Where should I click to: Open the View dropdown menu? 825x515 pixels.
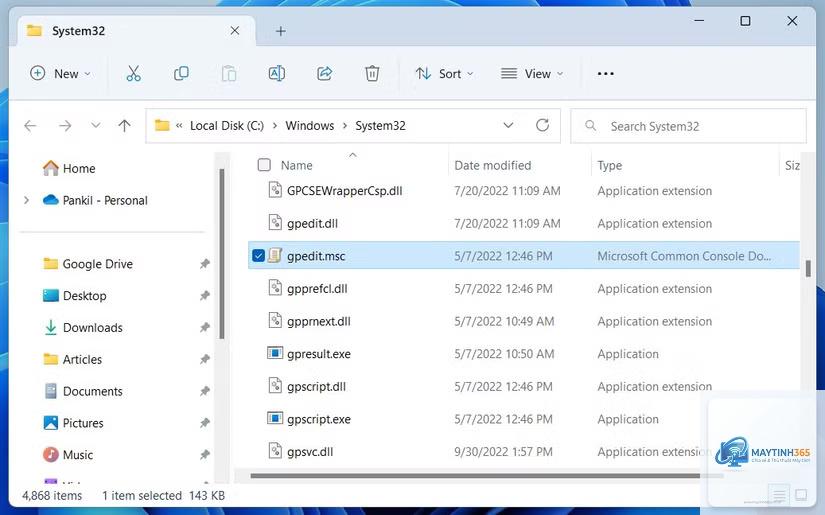[532, 74]
